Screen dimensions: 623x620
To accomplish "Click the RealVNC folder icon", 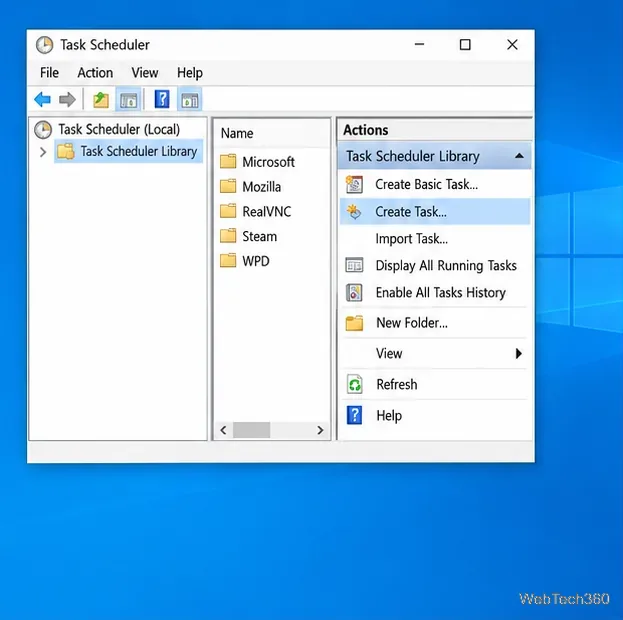I will [228, 211].
